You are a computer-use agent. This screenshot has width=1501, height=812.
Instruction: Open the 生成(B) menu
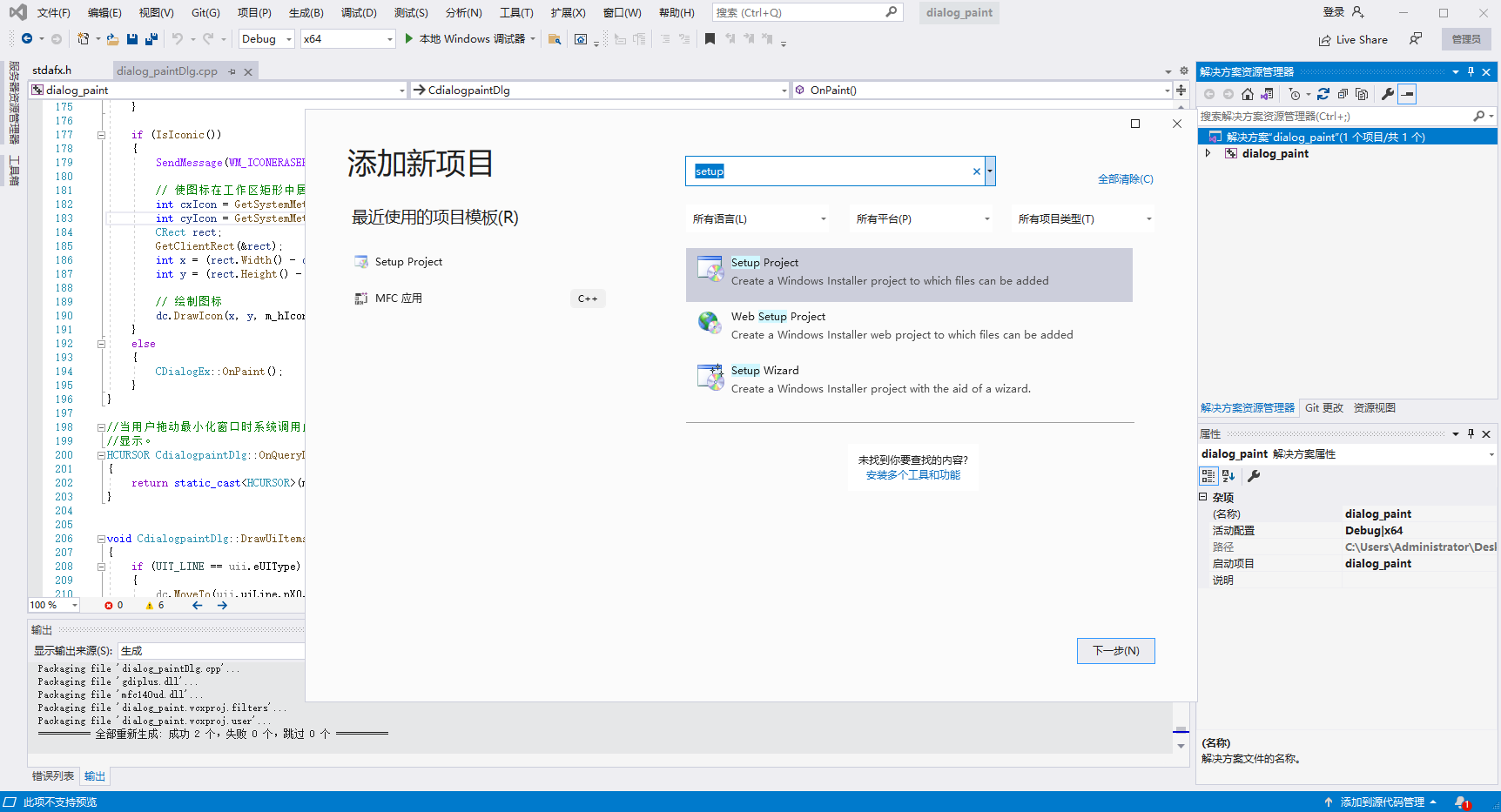coord(306,12)
